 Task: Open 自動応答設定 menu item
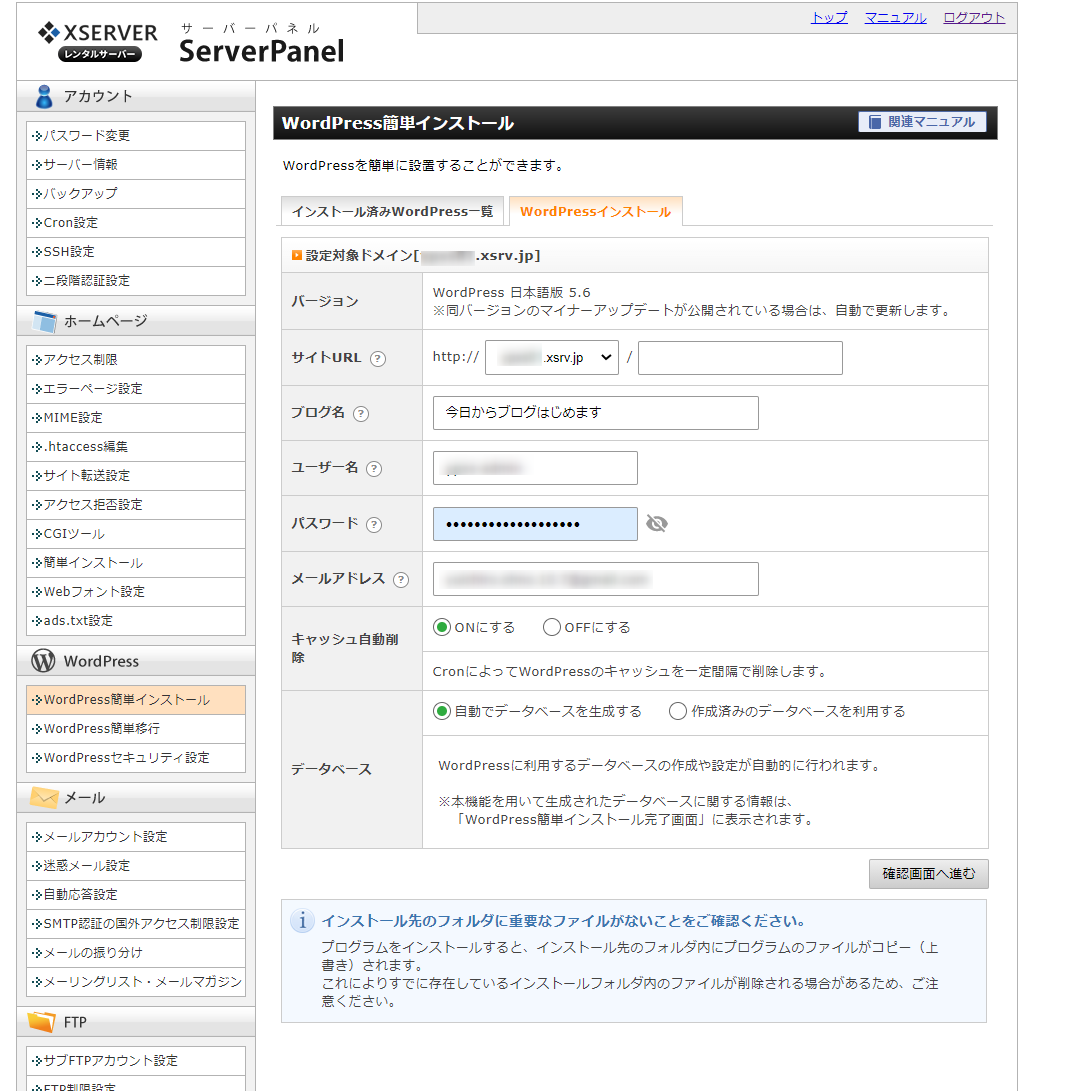pyautogui.click(x=136, y=895)
